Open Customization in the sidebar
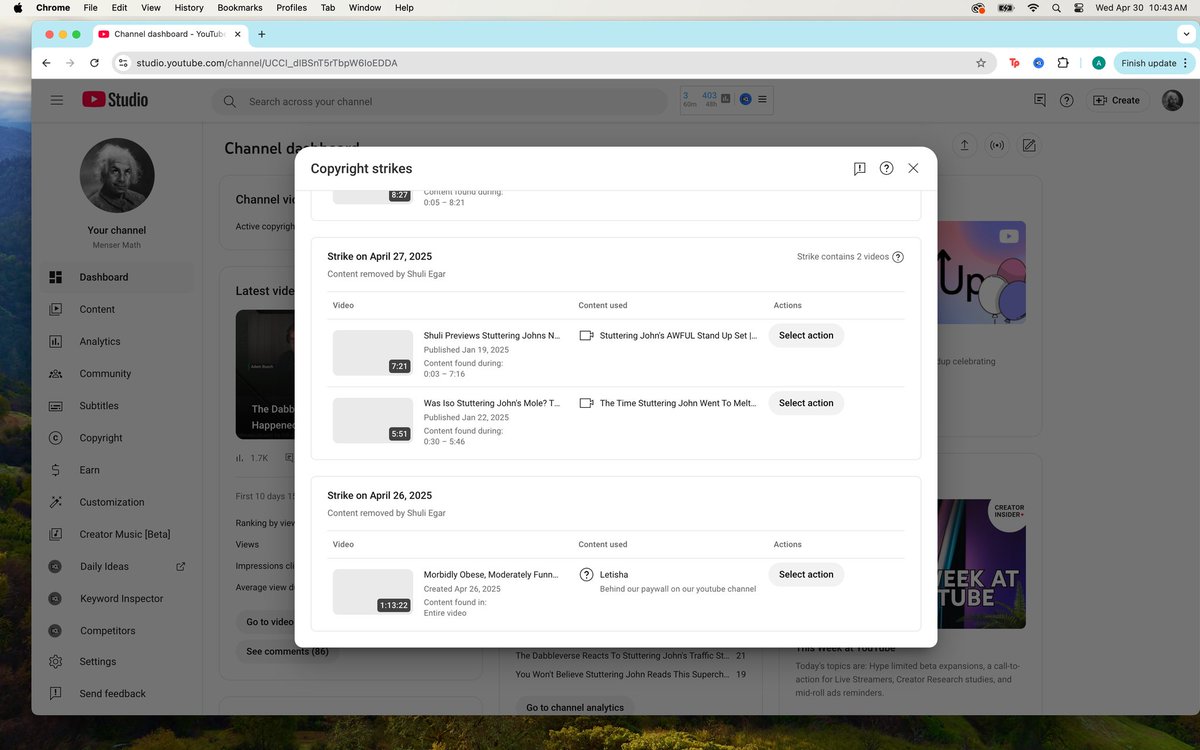This screenshot has width=1200, height=750. [117, 502]
